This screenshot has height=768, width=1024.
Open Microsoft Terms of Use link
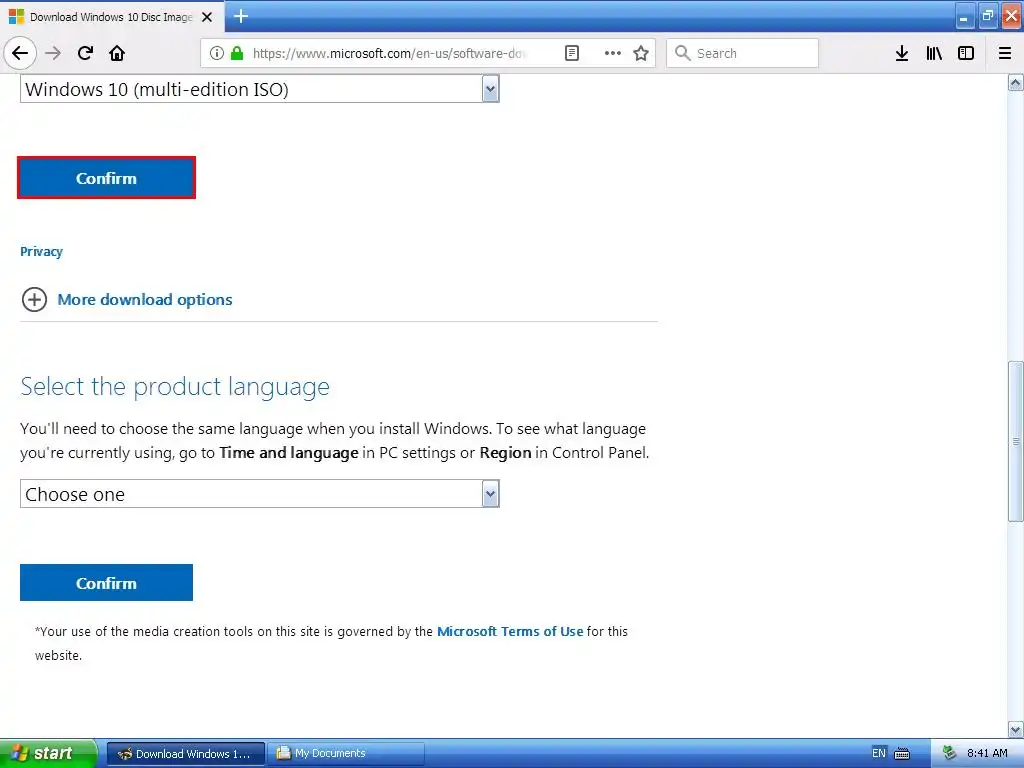(510, 632)
